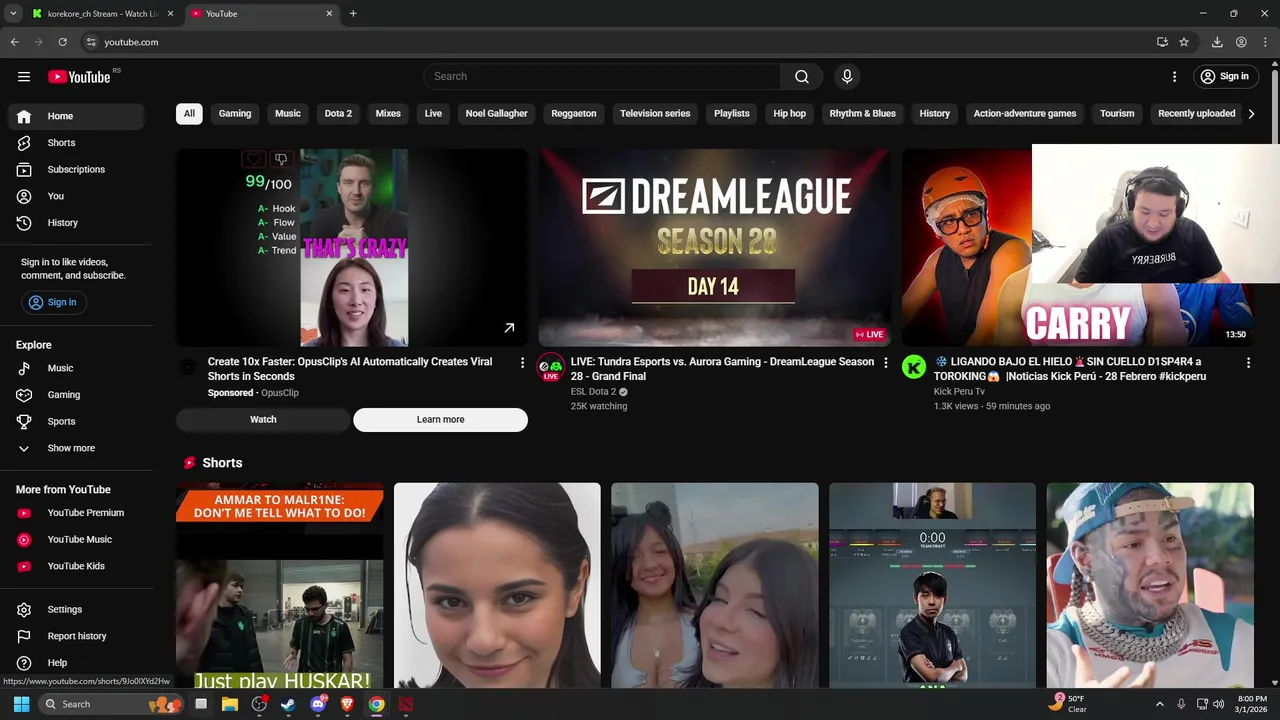Click the Watch button on the ad

[263, 420]
